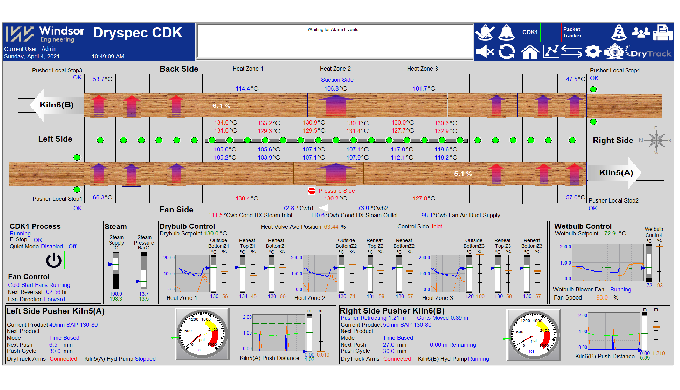680x390 pixels.
Task: Click the Left Side label
Action: pyautogui.click(x=55, y=139)
